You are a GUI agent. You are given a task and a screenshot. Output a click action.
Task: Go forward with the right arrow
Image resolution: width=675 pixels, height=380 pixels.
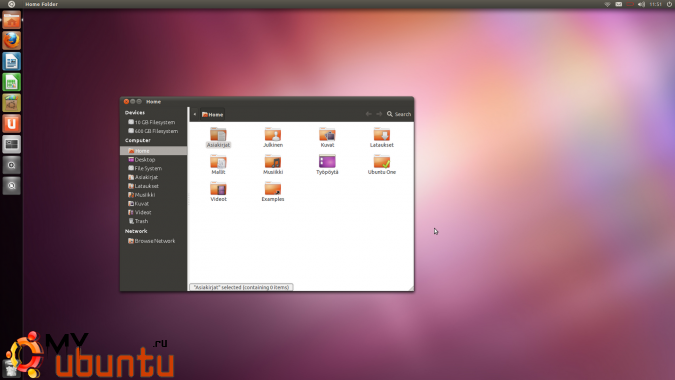[379, 114]
